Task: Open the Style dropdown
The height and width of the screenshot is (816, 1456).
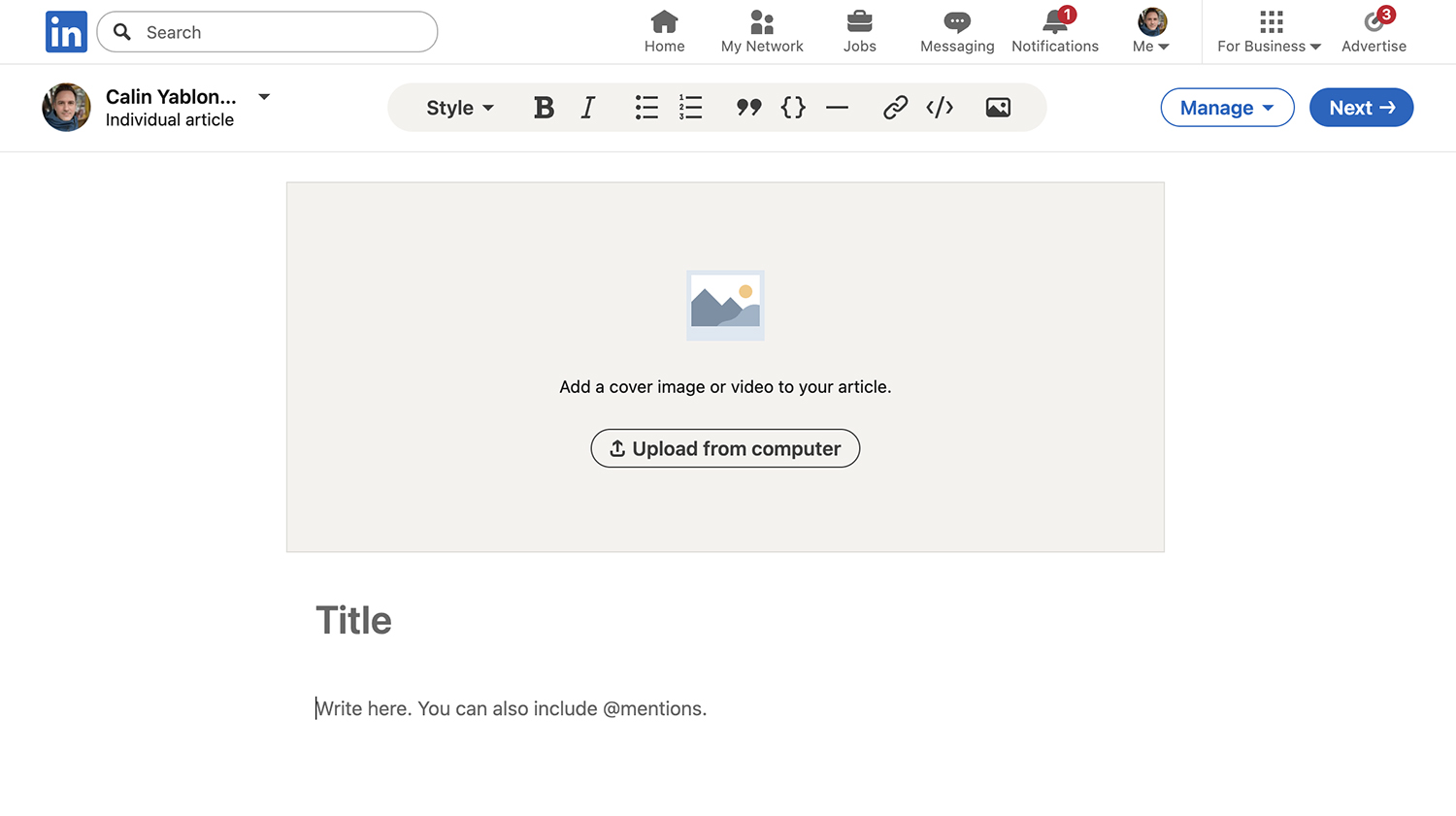Action: coord(458,108)
